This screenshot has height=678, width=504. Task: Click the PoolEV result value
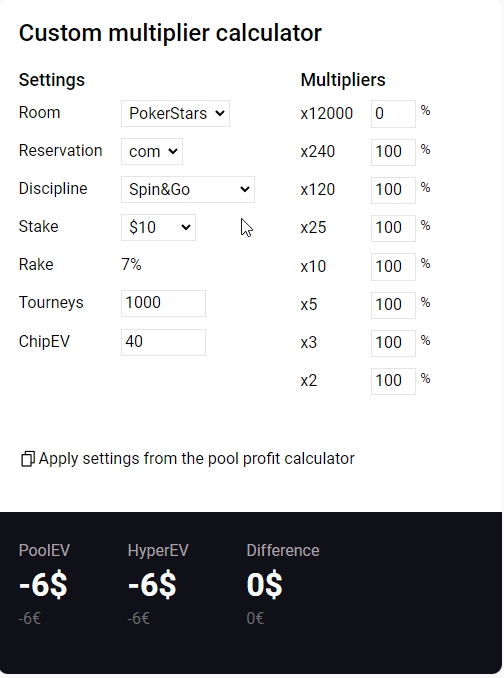pyautogui.click(x=43, y=585)
